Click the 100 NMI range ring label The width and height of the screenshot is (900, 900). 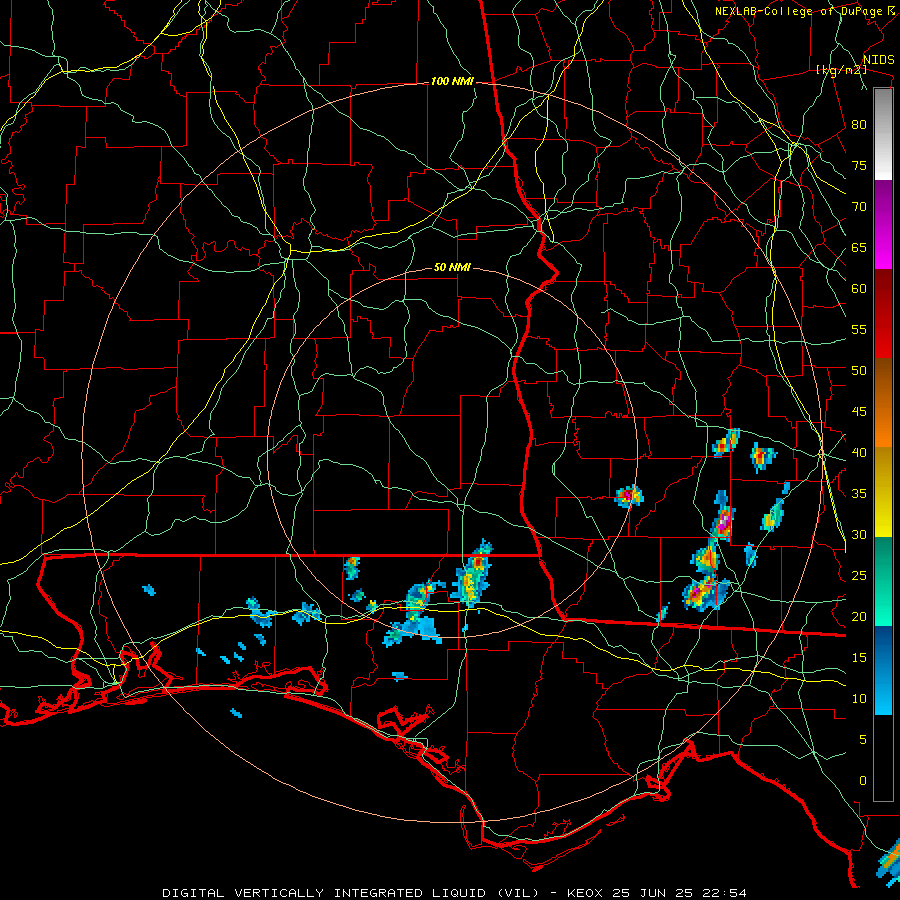coord(452,82)
